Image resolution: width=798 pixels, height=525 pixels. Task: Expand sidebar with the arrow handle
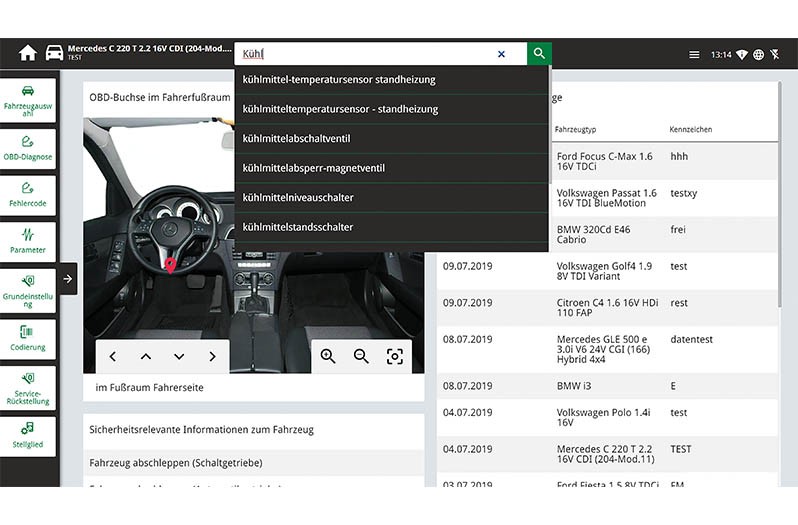[67, 279]
